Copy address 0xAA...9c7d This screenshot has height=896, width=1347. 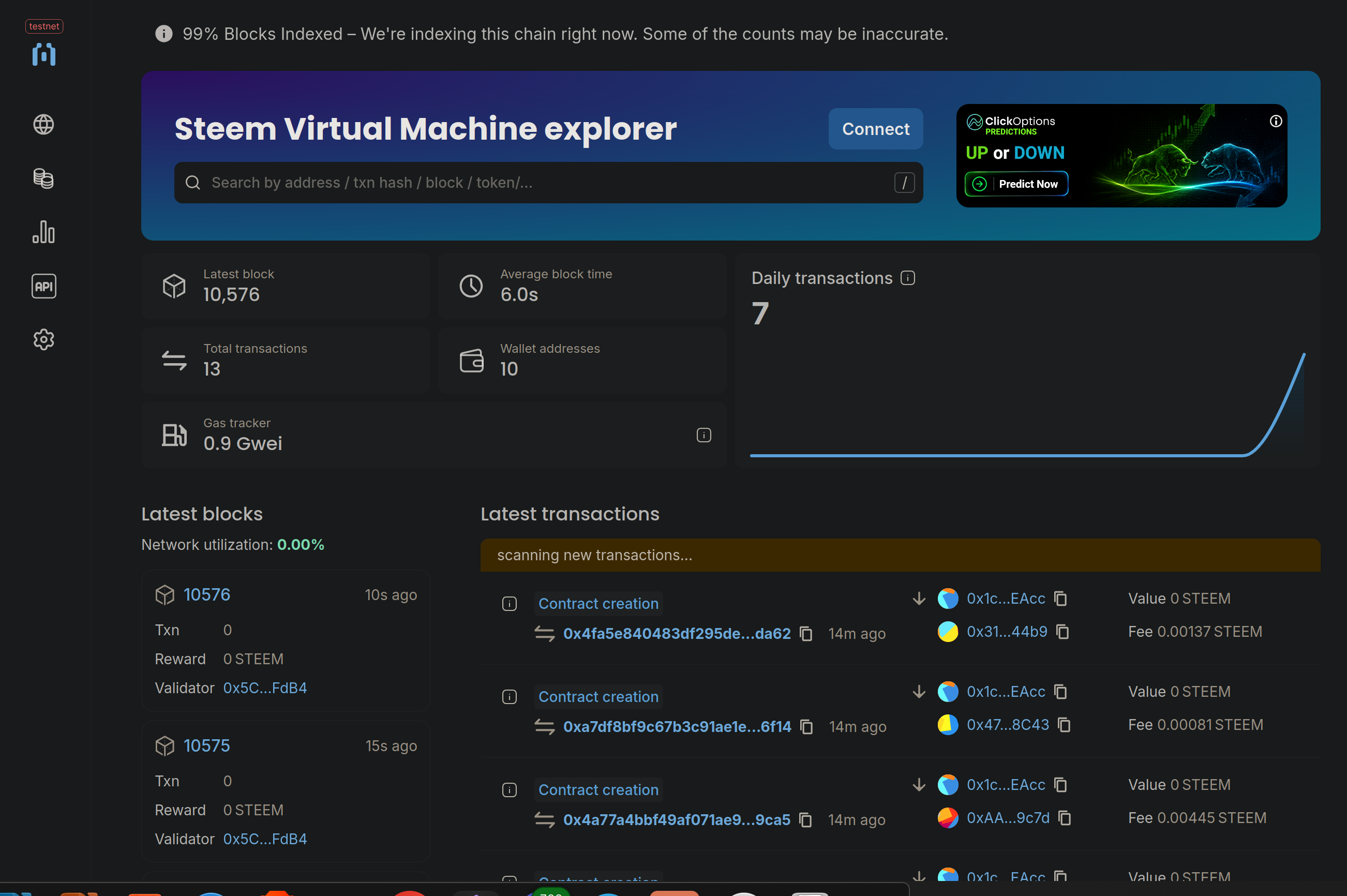(x=1064, y=818)
